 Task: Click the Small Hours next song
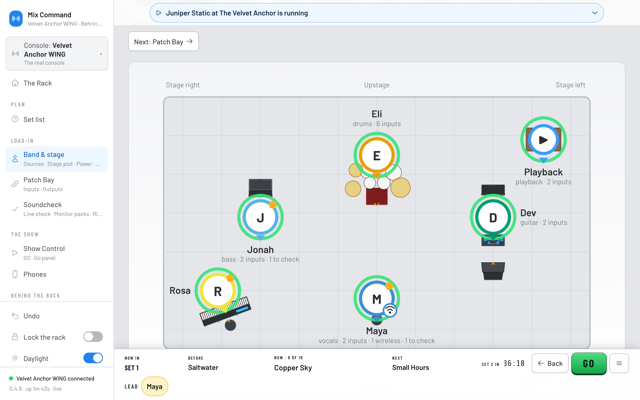click(410, 367)
